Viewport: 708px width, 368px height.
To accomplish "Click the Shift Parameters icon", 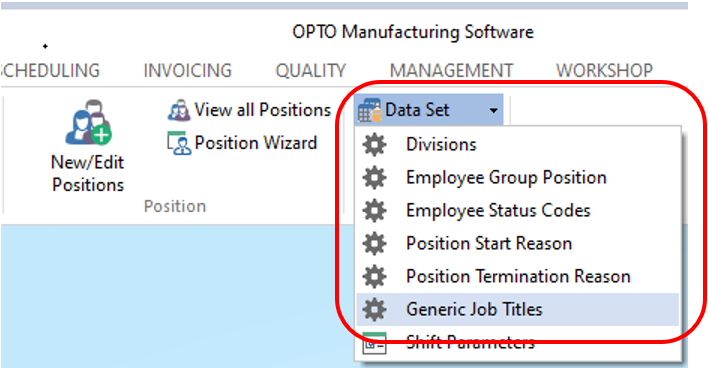I will [x=374, y=343].
